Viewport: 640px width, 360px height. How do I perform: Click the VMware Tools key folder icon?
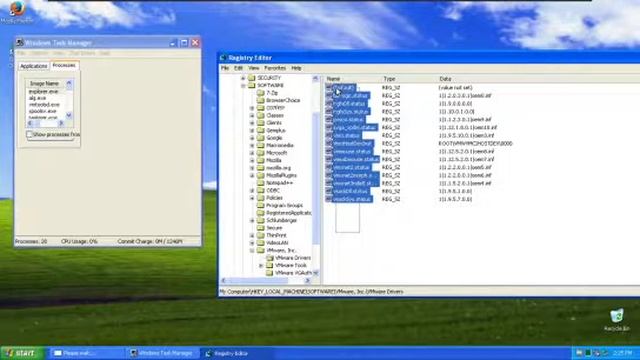coord(270,265)
